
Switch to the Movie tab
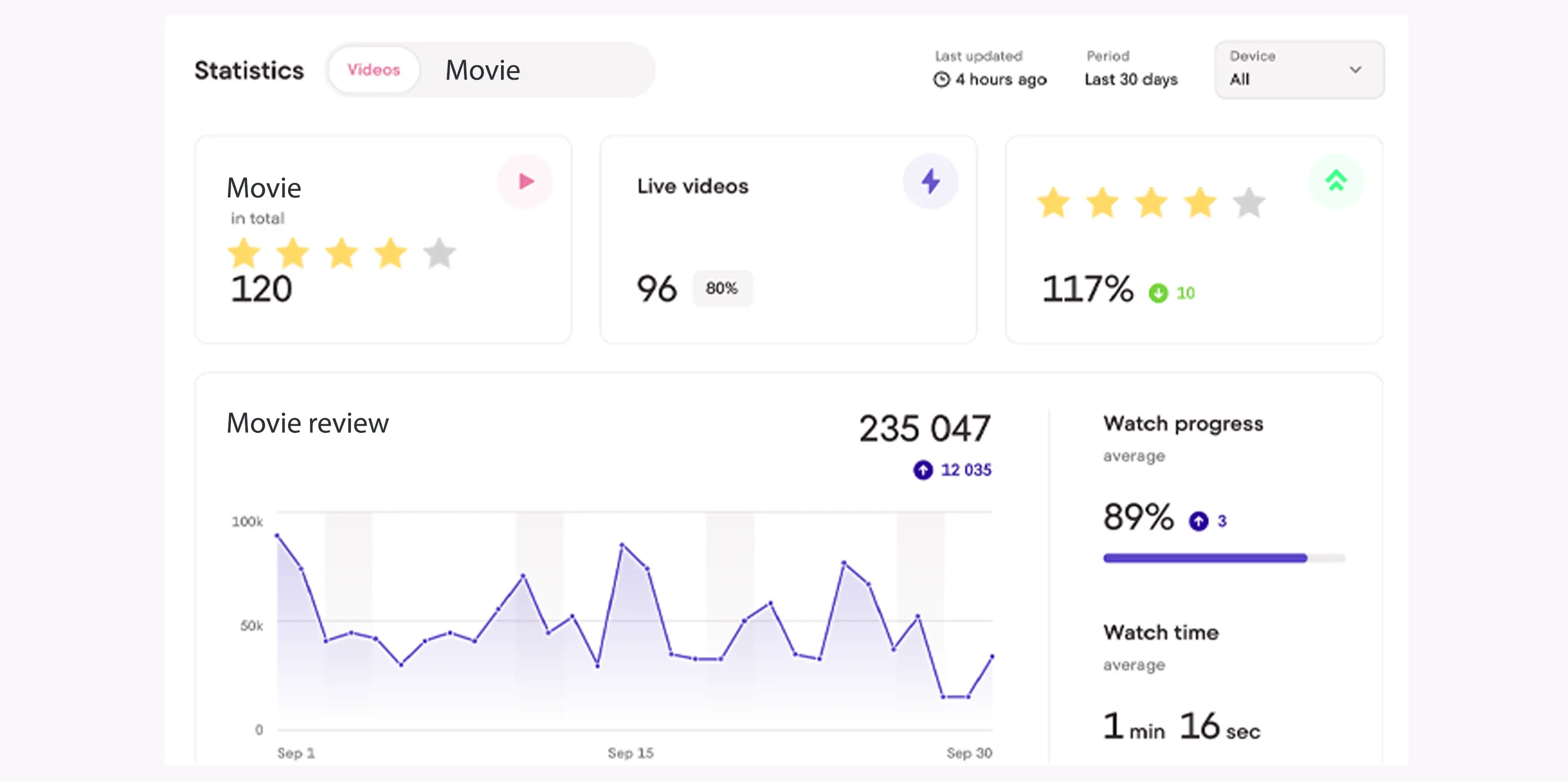483,70
